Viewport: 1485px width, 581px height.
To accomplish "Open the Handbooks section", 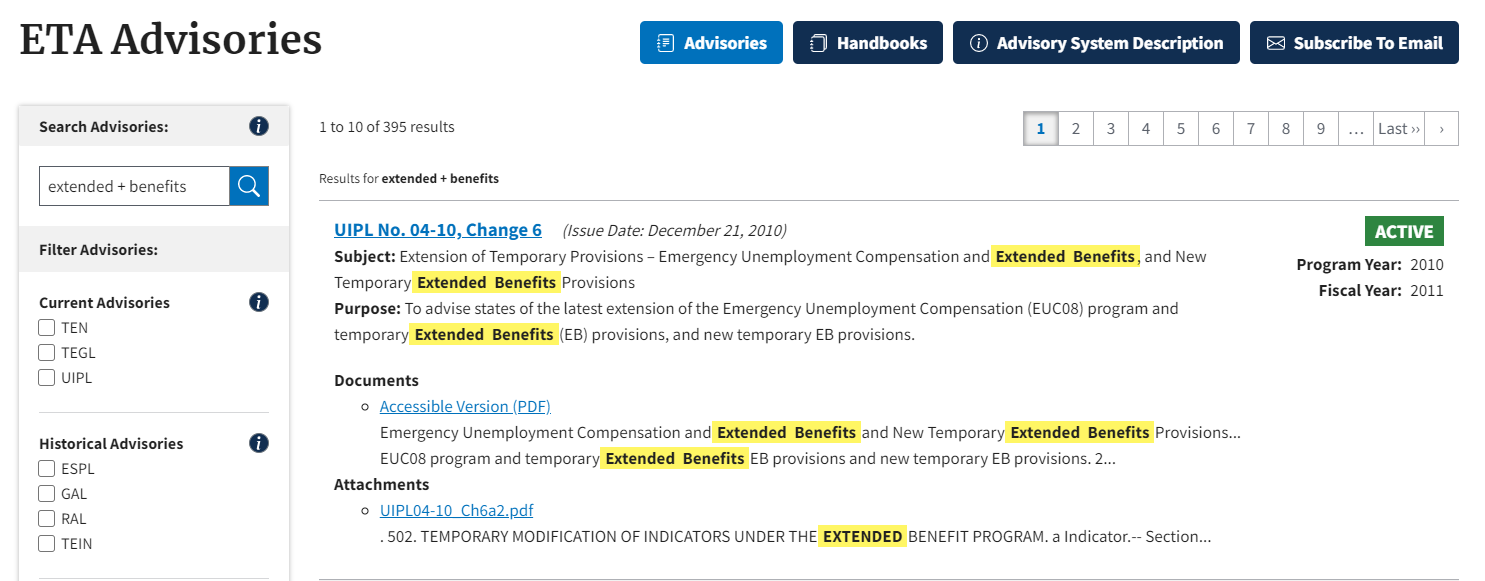I will tap(867, 43).
